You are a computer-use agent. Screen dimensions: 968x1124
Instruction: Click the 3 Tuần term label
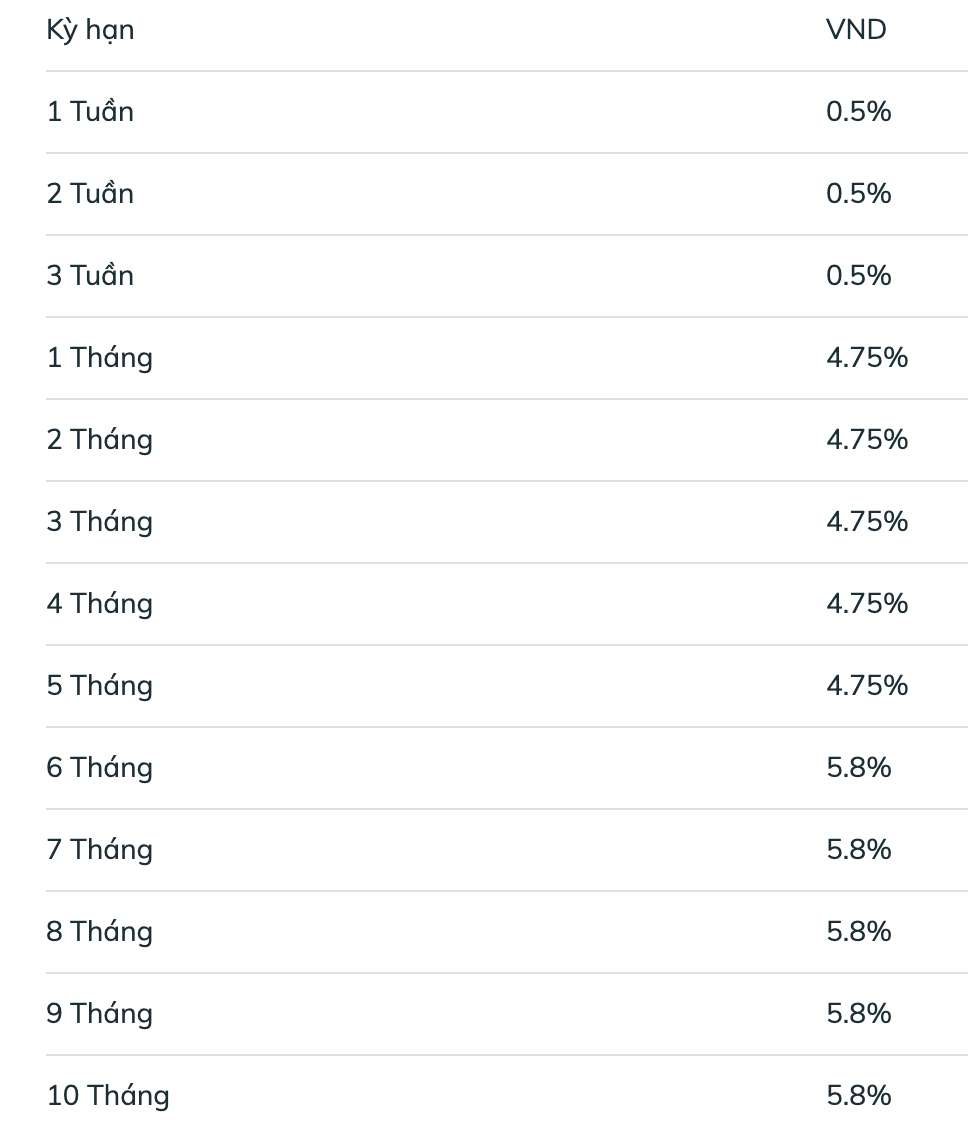coord(90,276)
